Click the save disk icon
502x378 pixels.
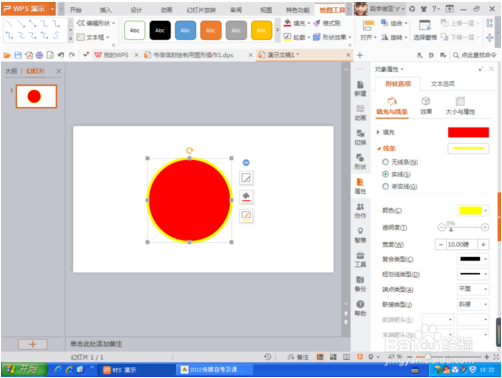[x=18, y=55]
